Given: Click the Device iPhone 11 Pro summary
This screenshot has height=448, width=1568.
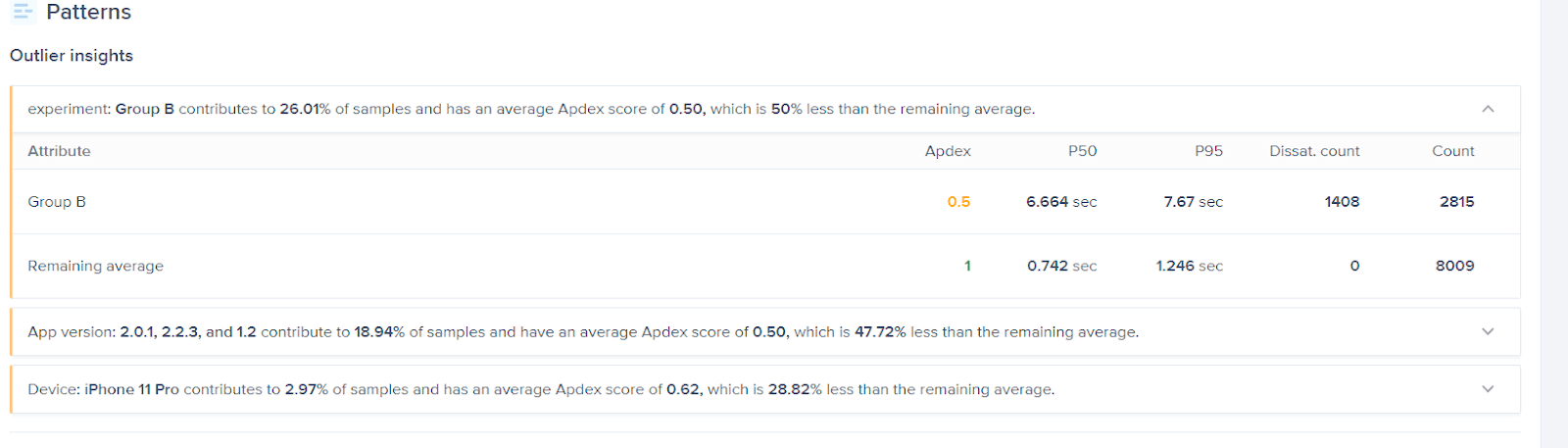Looking at the screenshot, I should pyautogui.click(x=540, y=389).
